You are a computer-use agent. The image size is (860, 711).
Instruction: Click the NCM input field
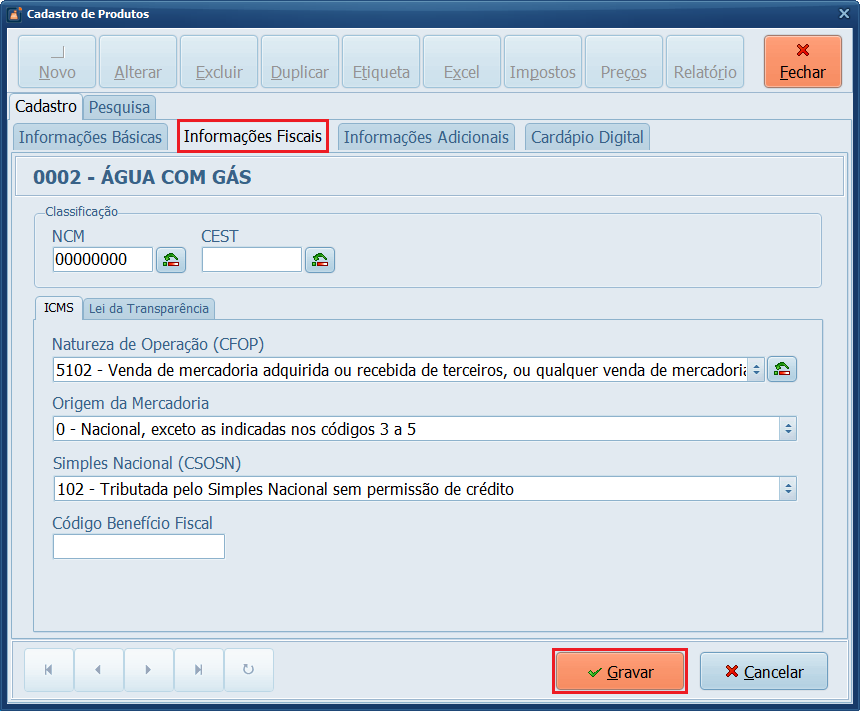tap(102, 260)
